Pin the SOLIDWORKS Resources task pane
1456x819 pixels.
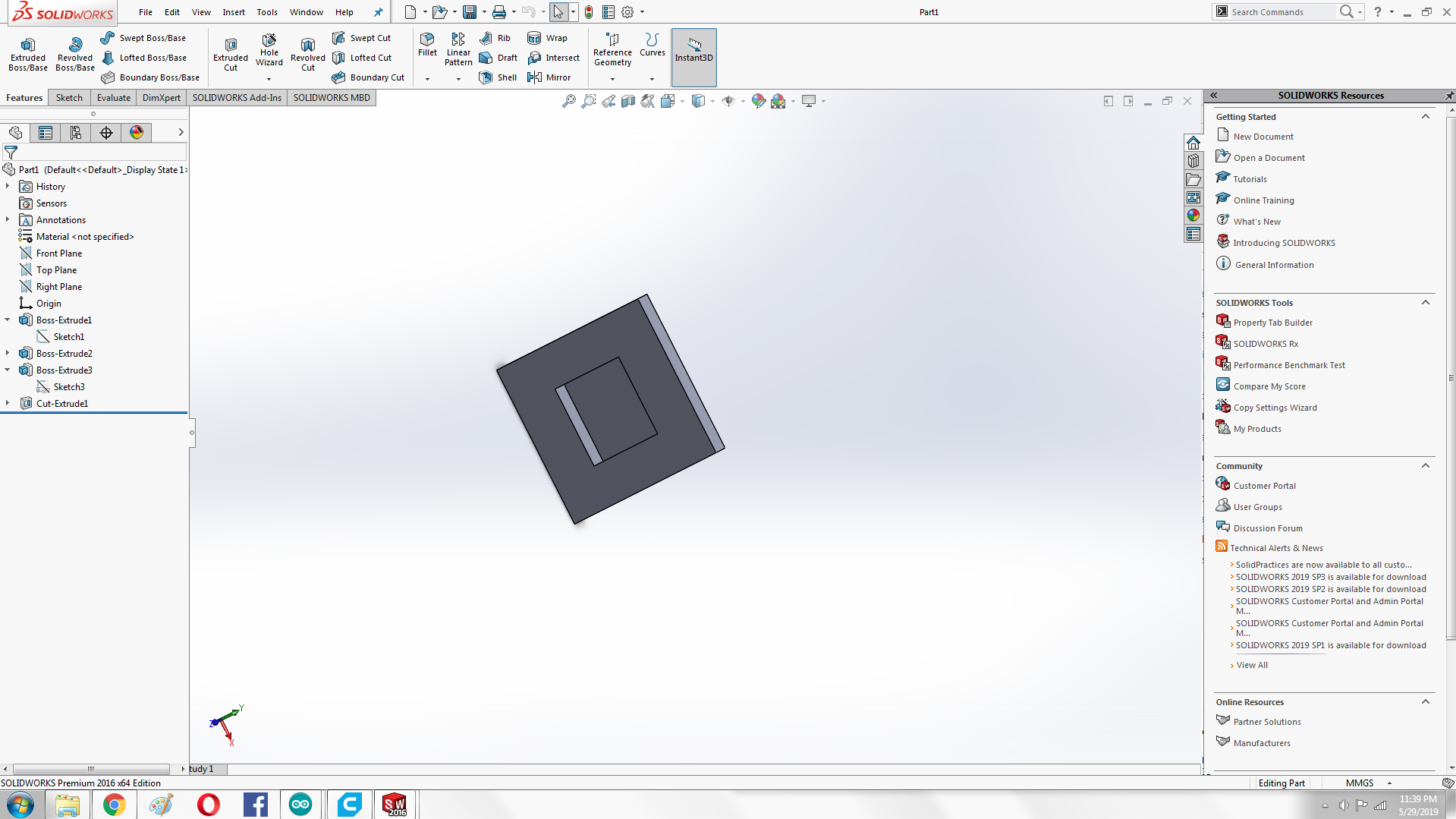[x=1449, y=96]
